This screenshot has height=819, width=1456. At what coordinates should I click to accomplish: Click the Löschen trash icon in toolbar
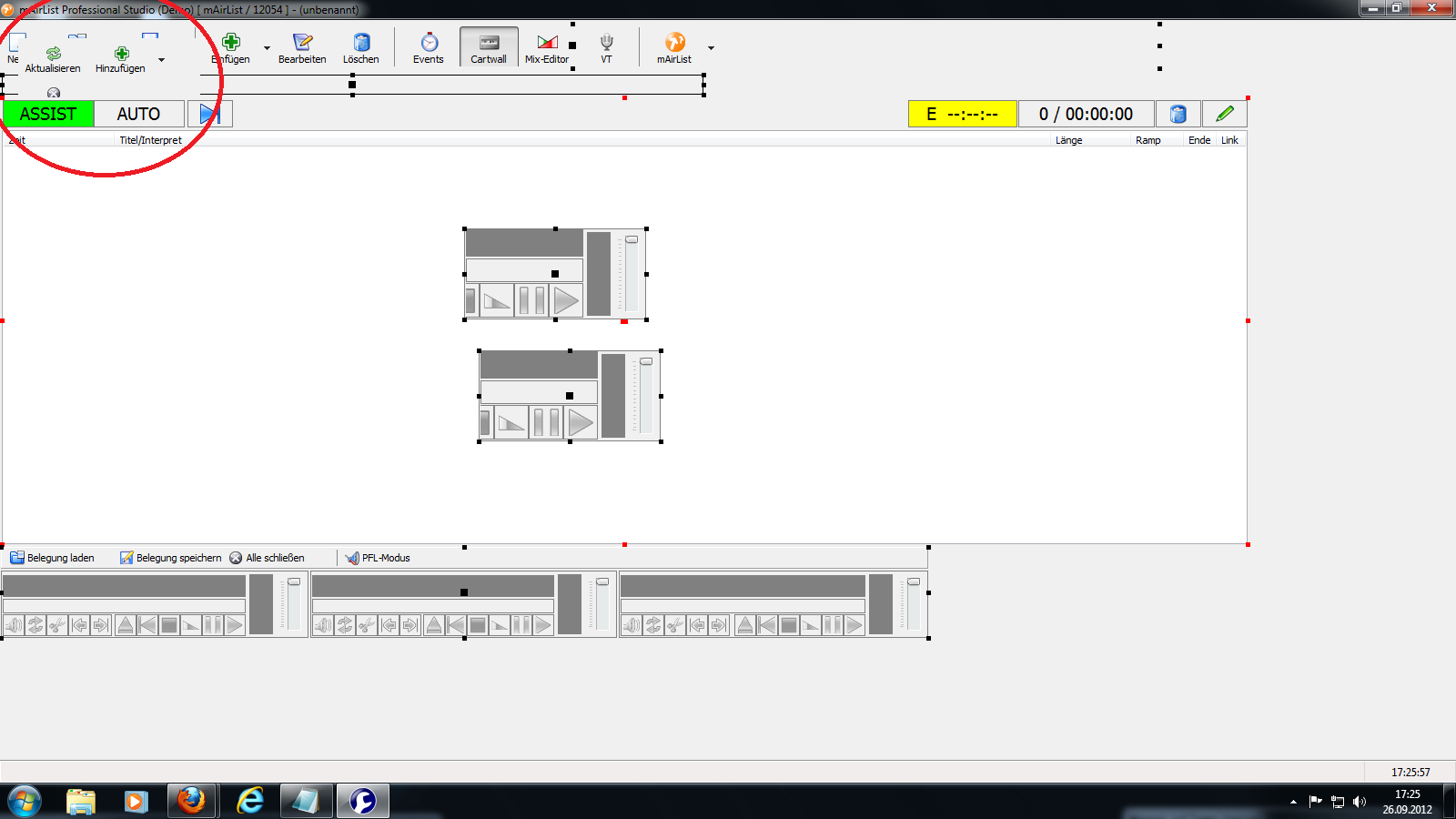click(x=361, y=43)
